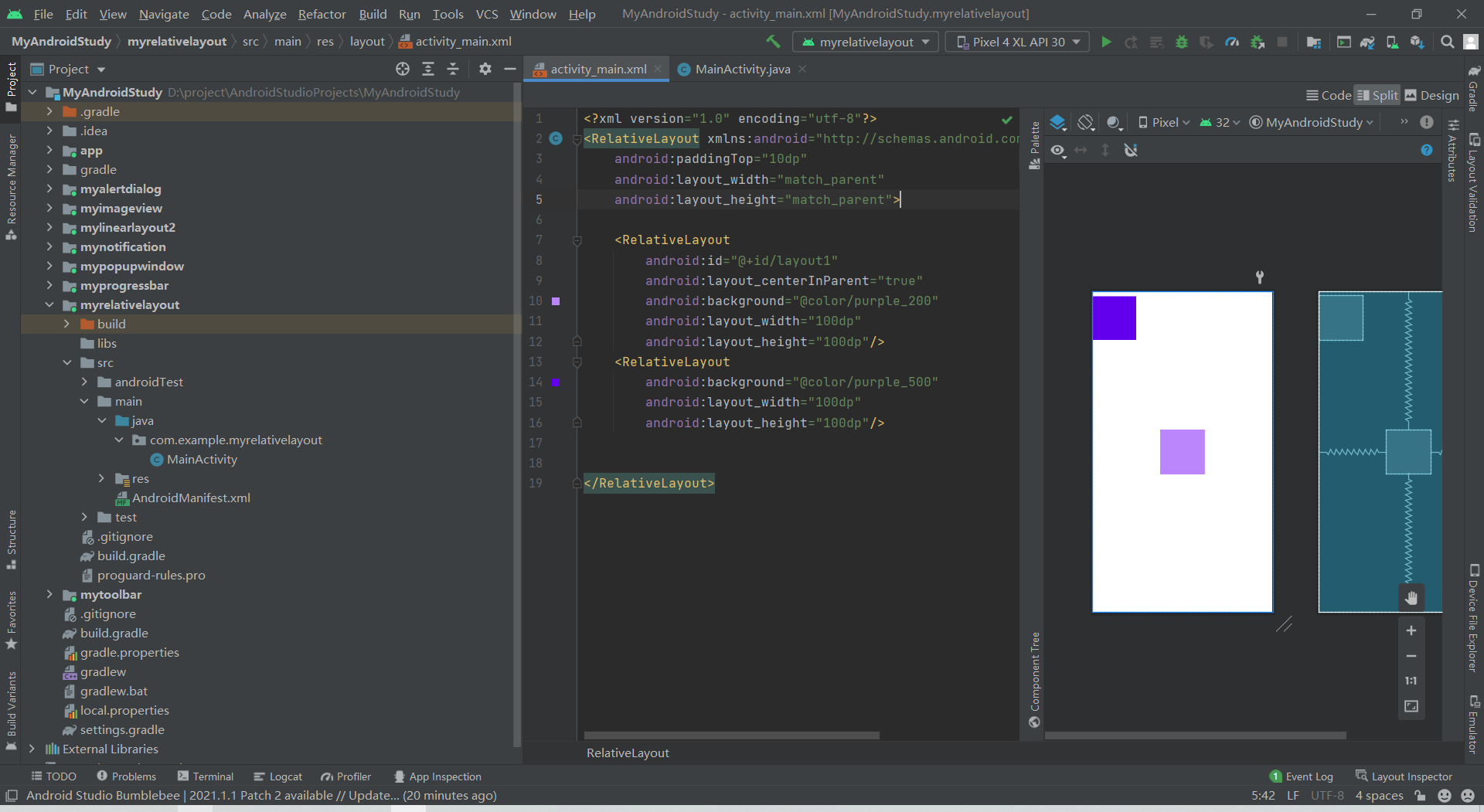1484x812 pixels.
Task: Click Attach Debugger to Android Process icon
Action: click(1258, 42)
